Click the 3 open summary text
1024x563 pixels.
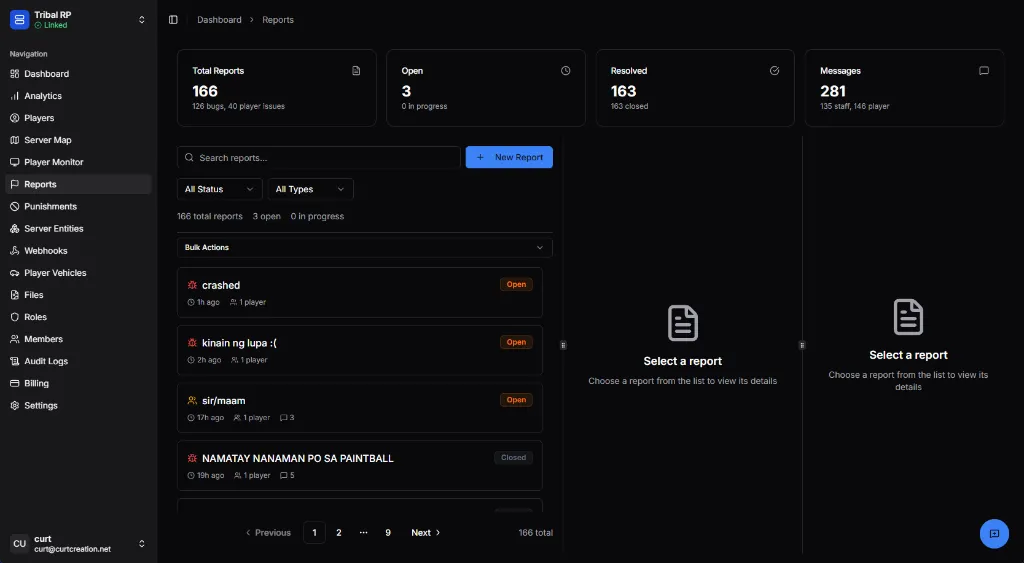[266, 216]
